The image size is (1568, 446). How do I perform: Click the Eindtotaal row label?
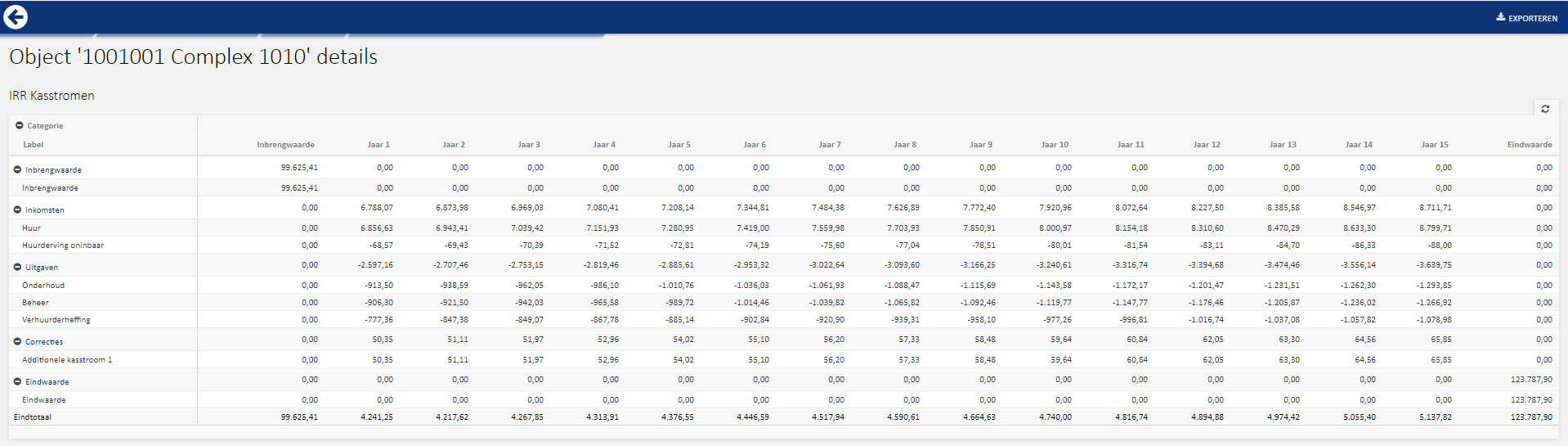coord(33,417)
